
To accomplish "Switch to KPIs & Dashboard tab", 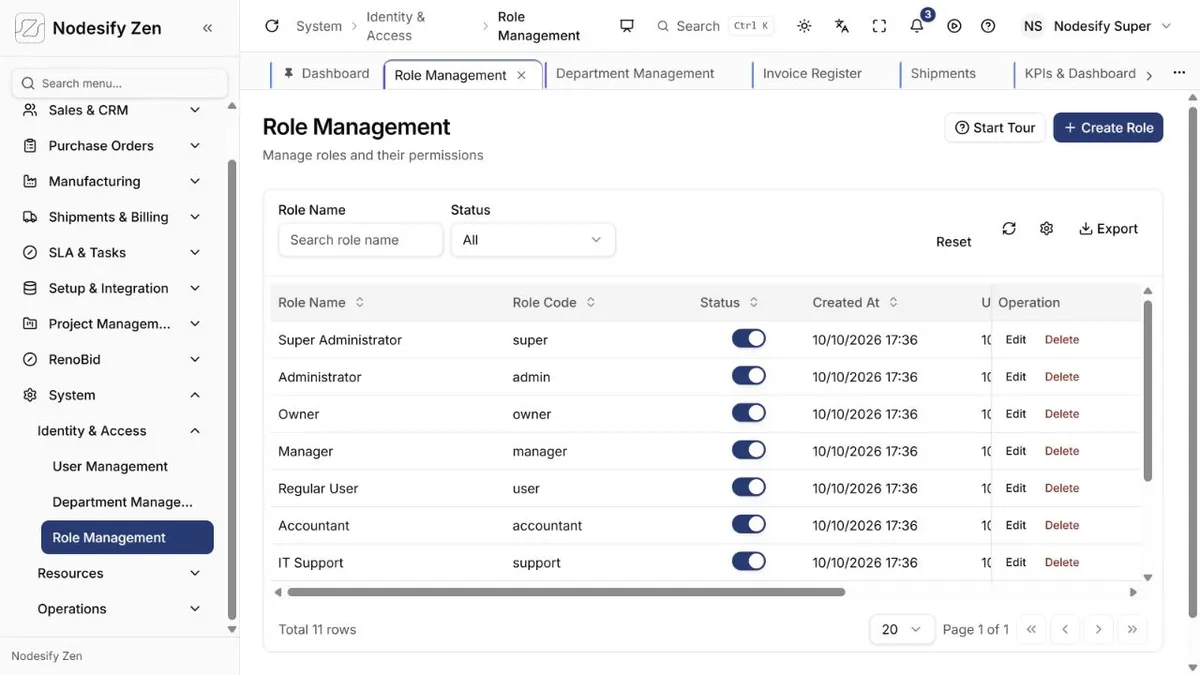I will 1080,74.
